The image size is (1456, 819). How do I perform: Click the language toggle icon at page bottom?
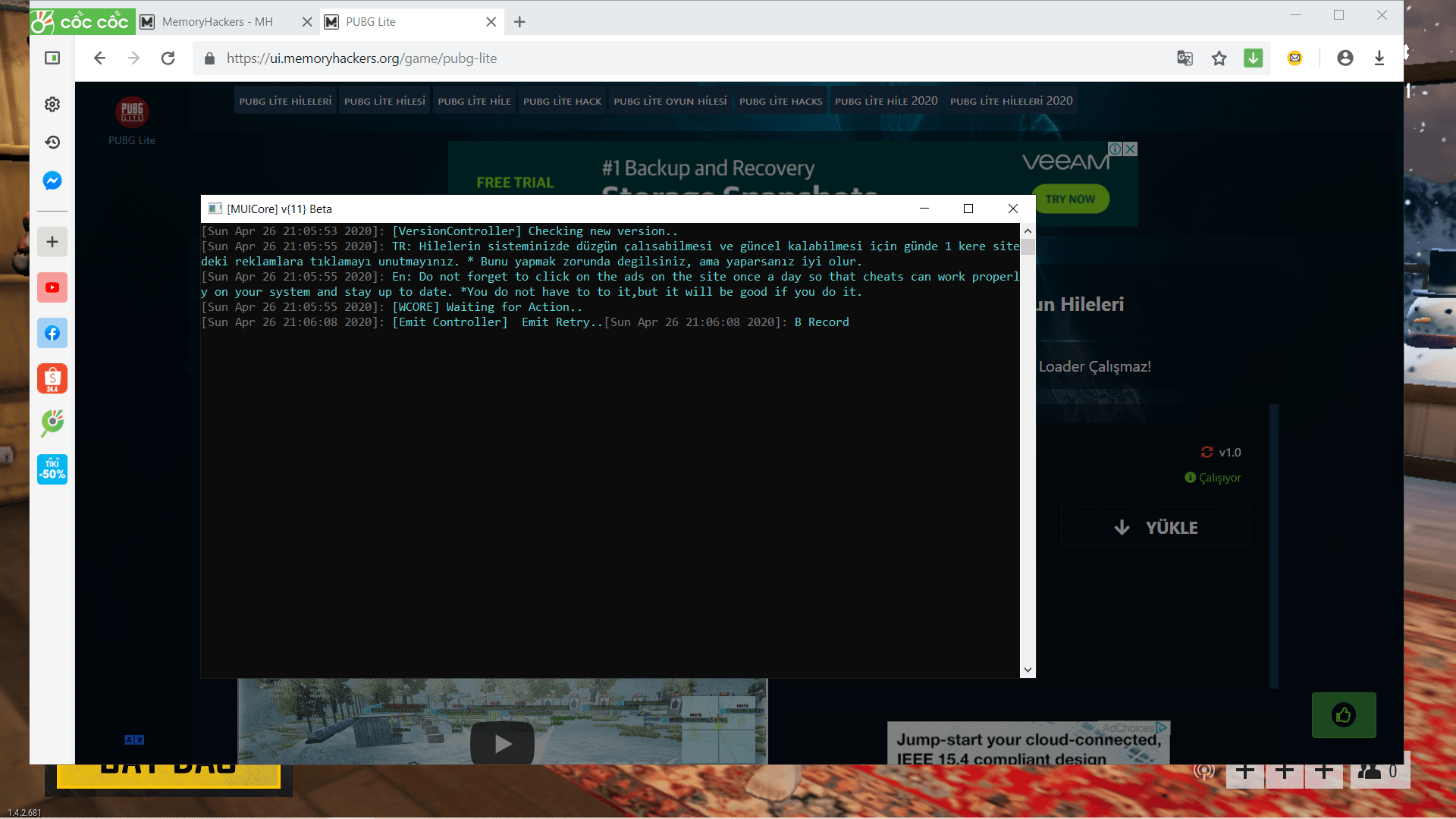(x=134, y=739)
